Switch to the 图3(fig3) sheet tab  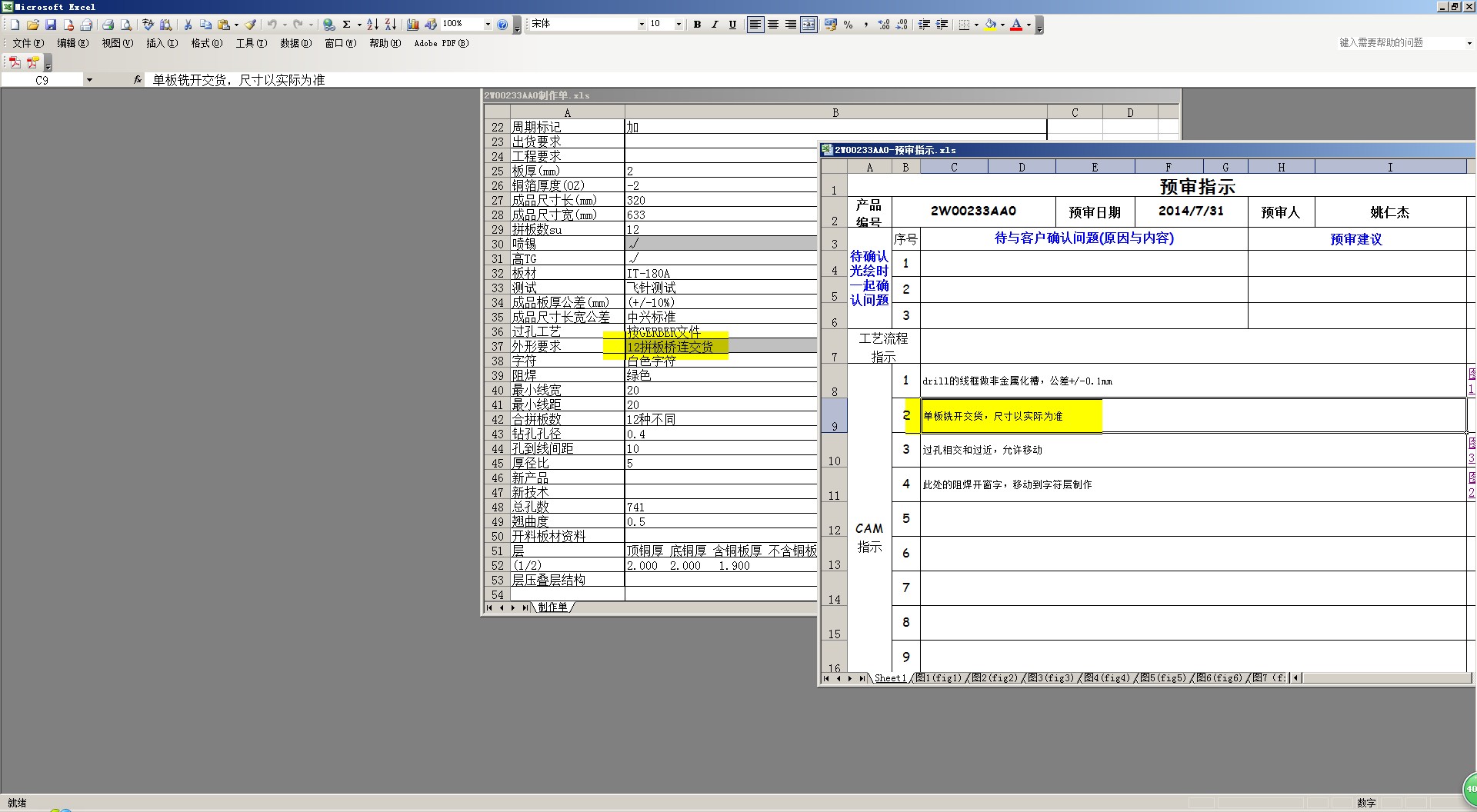pos(1051,678)
